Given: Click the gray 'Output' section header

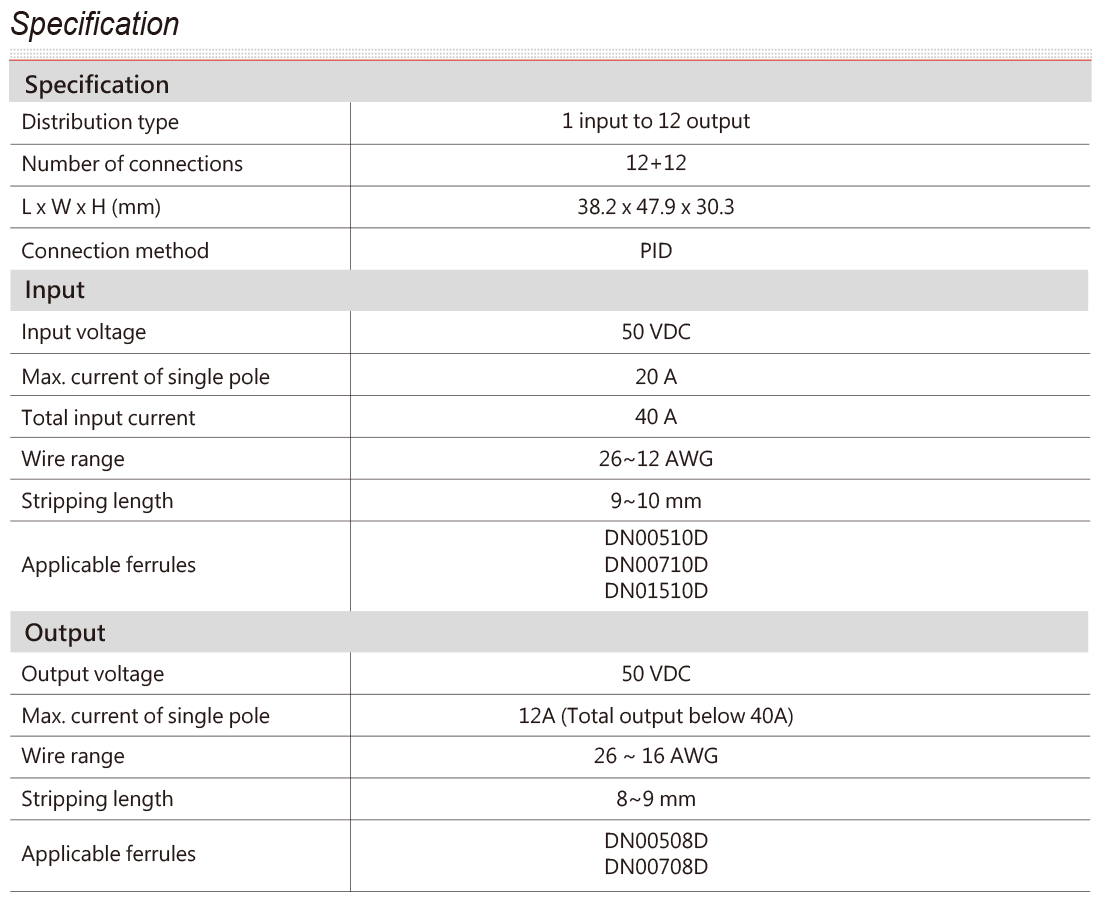Looking at the screenshot, I should pos(550,632).
